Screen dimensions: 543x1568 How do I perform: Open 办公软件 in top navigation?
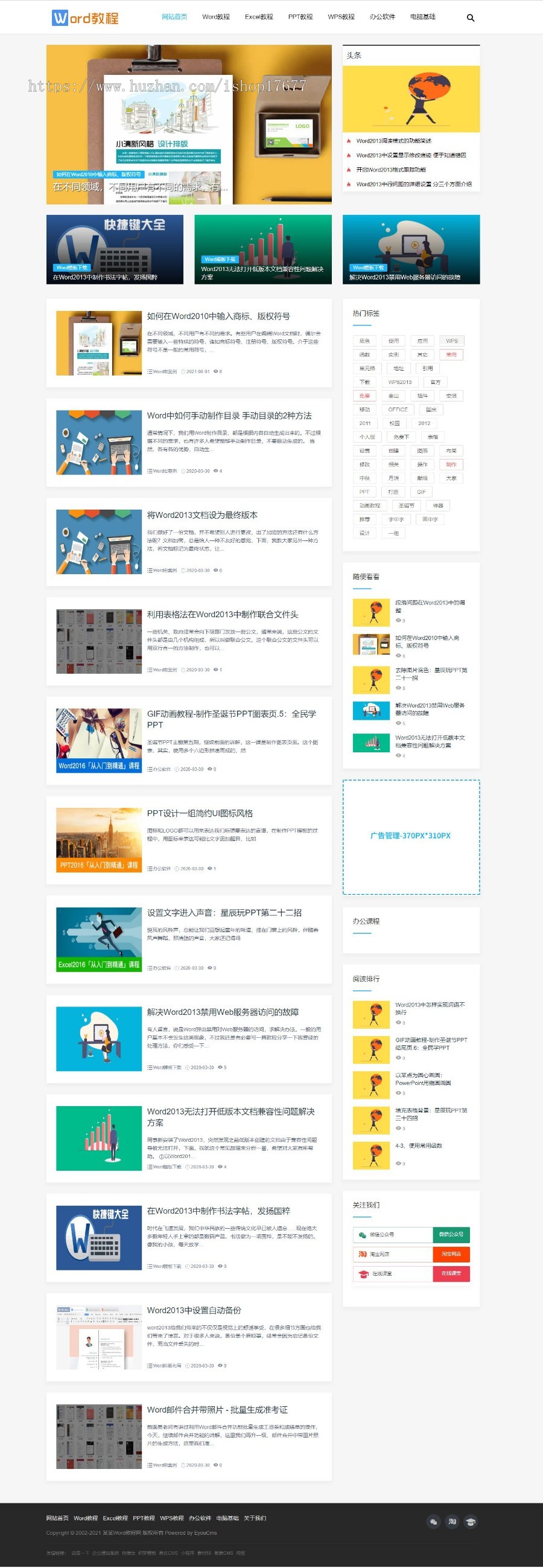383,17
